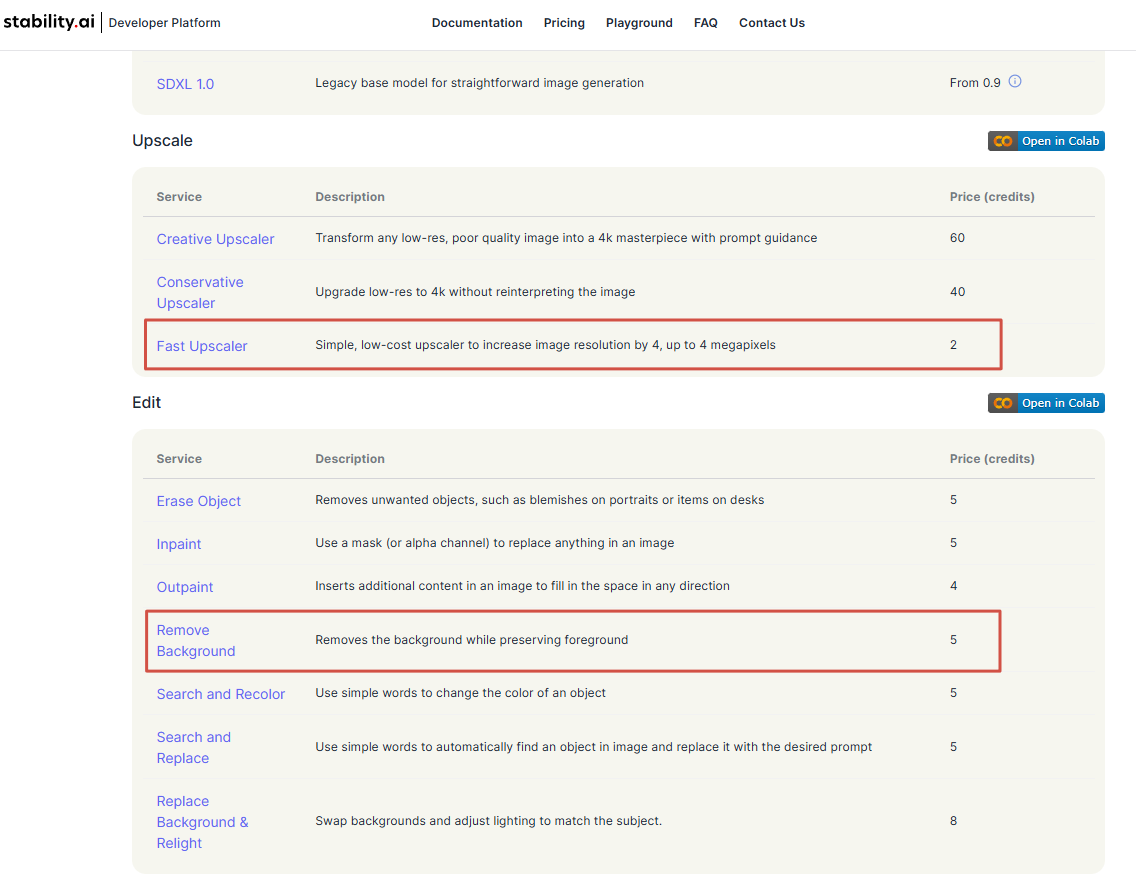
Task: Click the stability.ai logo
Action: [x=49, y=22]
